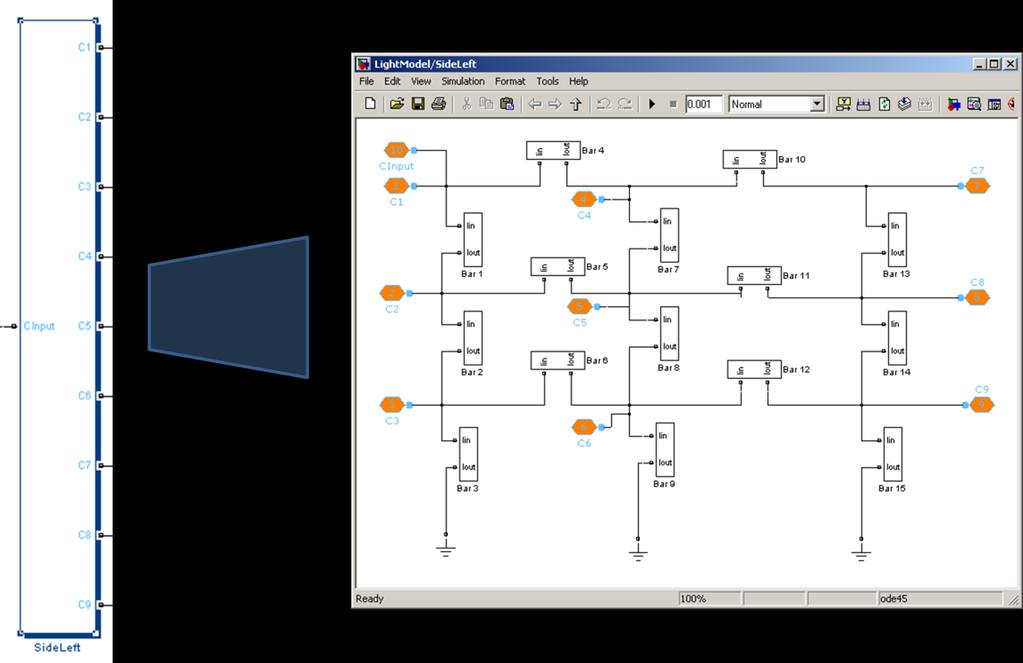Image resolution: width=1023 pixels, height=663 pixels.
Task: Open the View menu
Action: [421, 81]
